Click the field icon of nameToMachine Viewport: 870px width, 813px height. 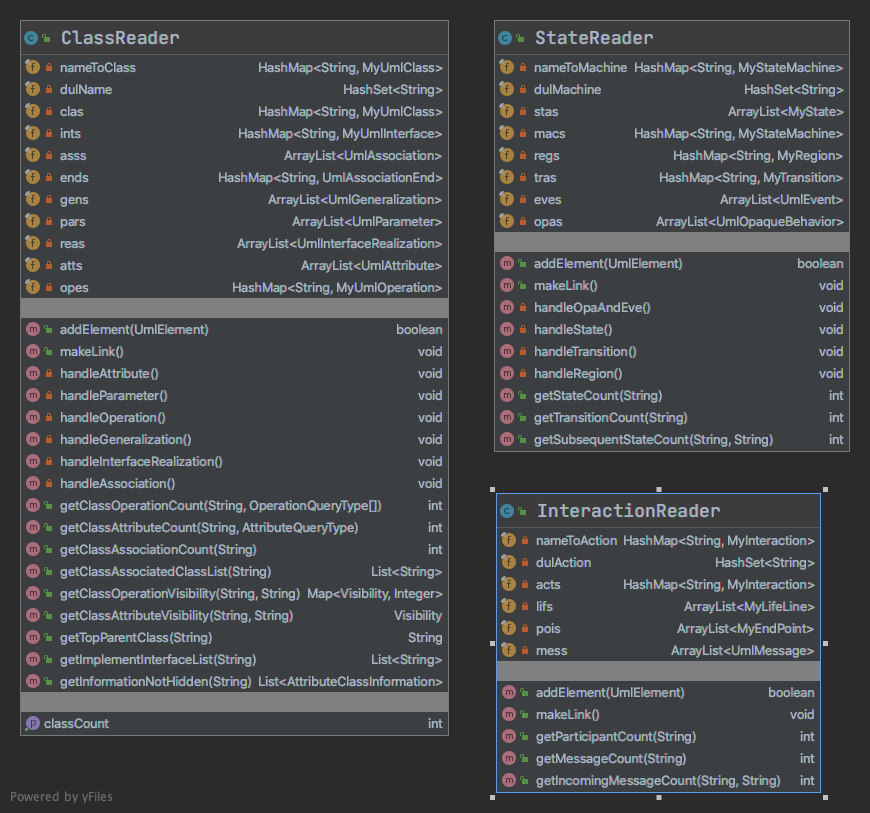(x=507, y=67)
